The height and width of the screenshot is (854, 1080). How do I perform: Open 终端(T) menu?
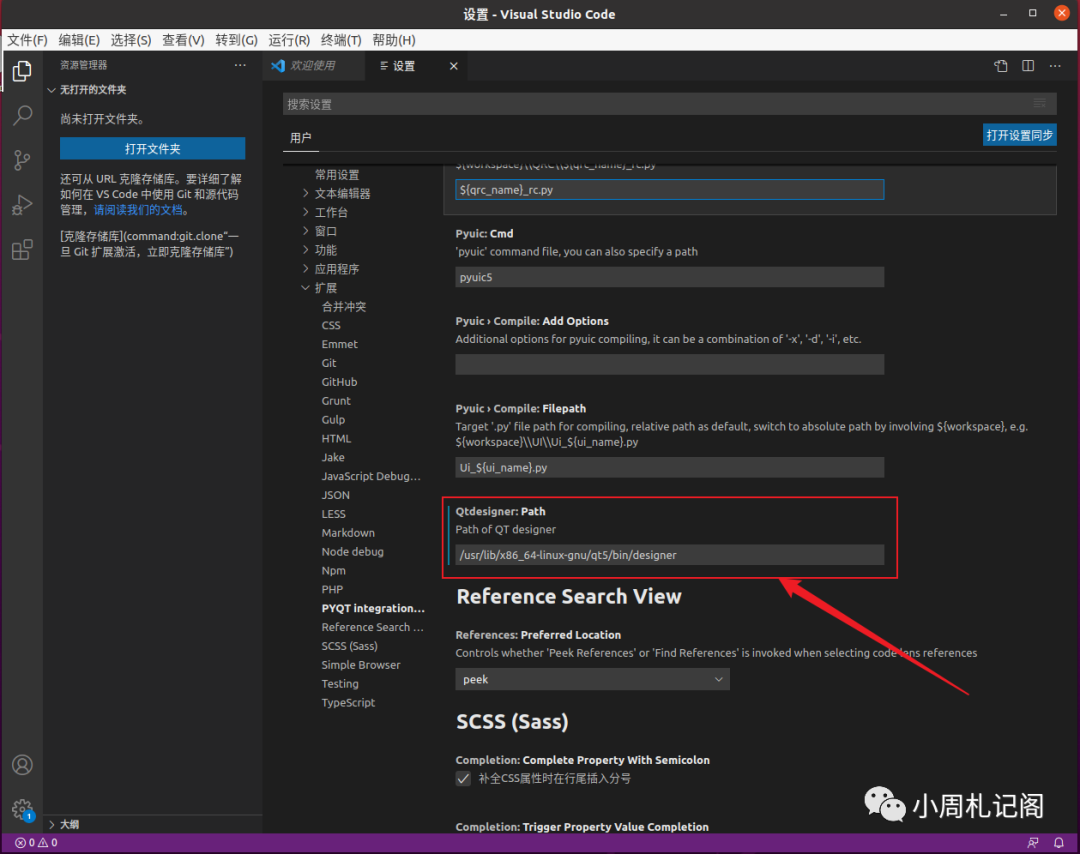coord(341,40)
